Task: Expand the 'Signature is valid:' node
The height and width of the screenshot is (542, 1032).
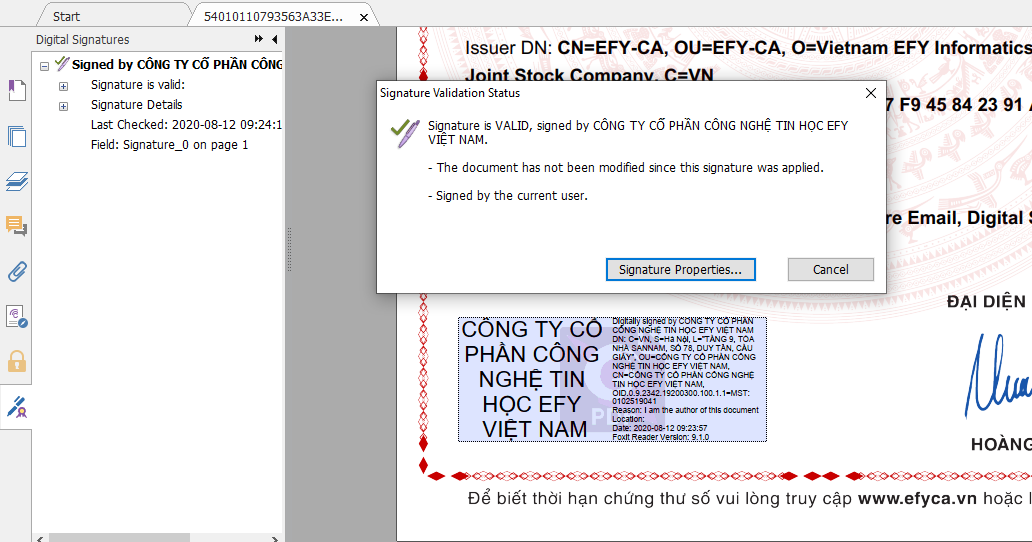Action: (63, 86)
